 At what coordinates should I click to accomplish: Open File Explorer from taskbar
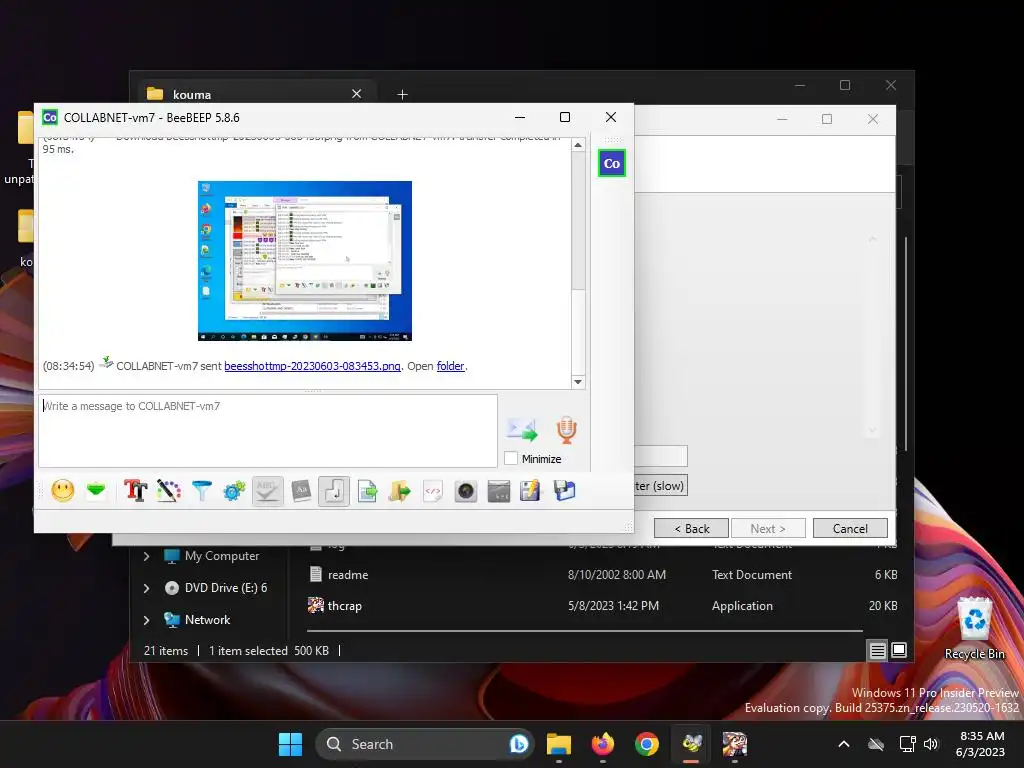(559, 744)
